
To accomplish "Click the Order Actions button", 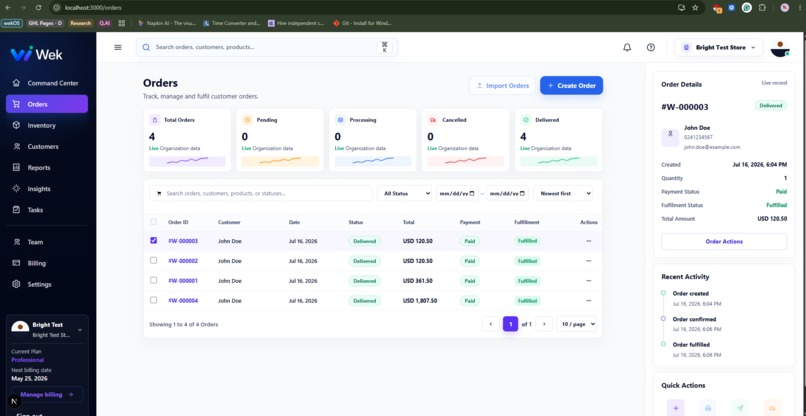I will (724, 241).
